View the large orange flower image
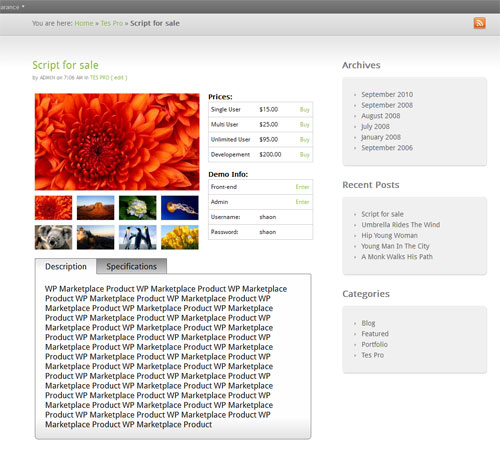Screen dimensions: 500x451 117,142
